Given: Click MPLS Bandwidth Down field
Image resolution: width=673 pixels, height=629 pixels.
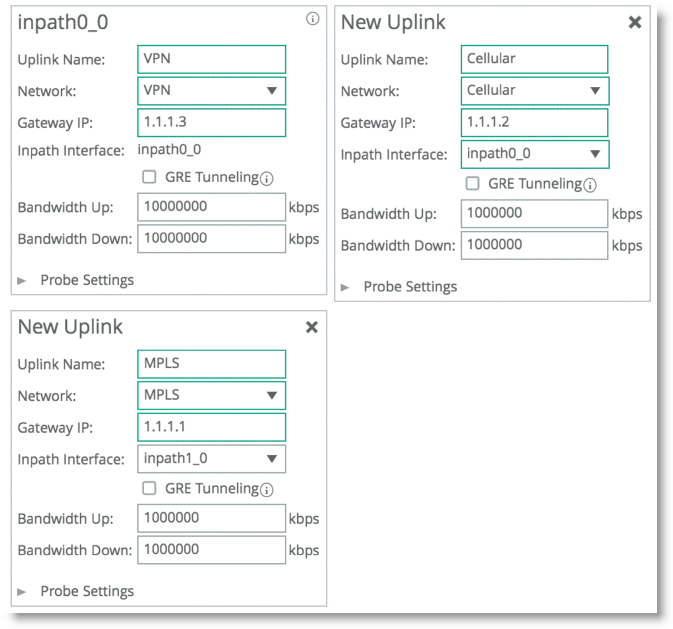Looking at the screenshot, I should 211,549.
